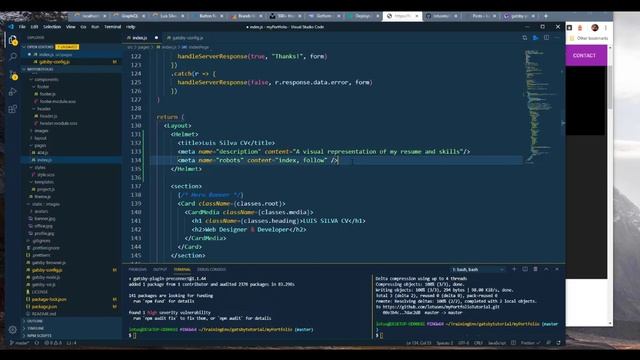This screenshot has height=360, width=640.
Task: Click the Prettier status bar item
Action: (530, 343)
